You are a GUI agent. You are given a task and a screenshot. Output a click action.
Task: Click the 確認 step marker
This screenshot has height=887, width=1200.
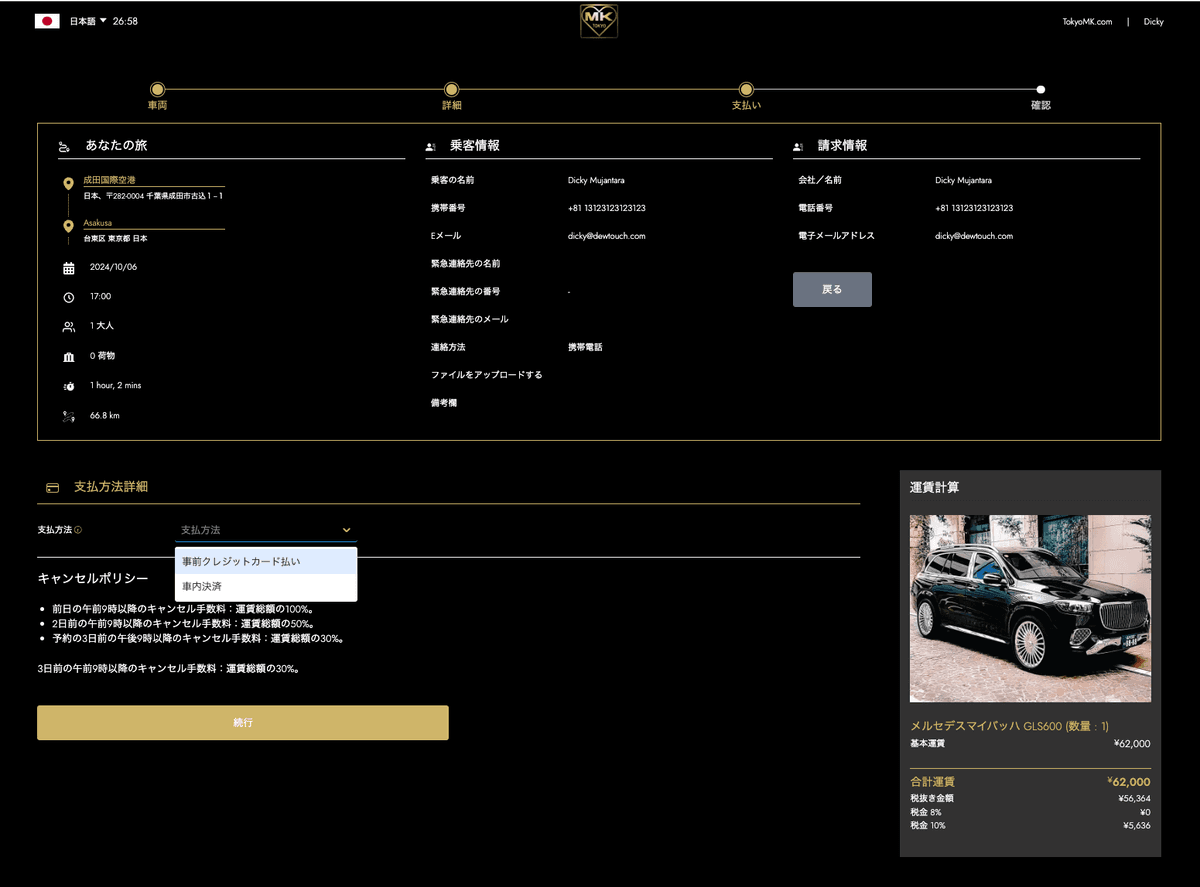(1040, 90)
